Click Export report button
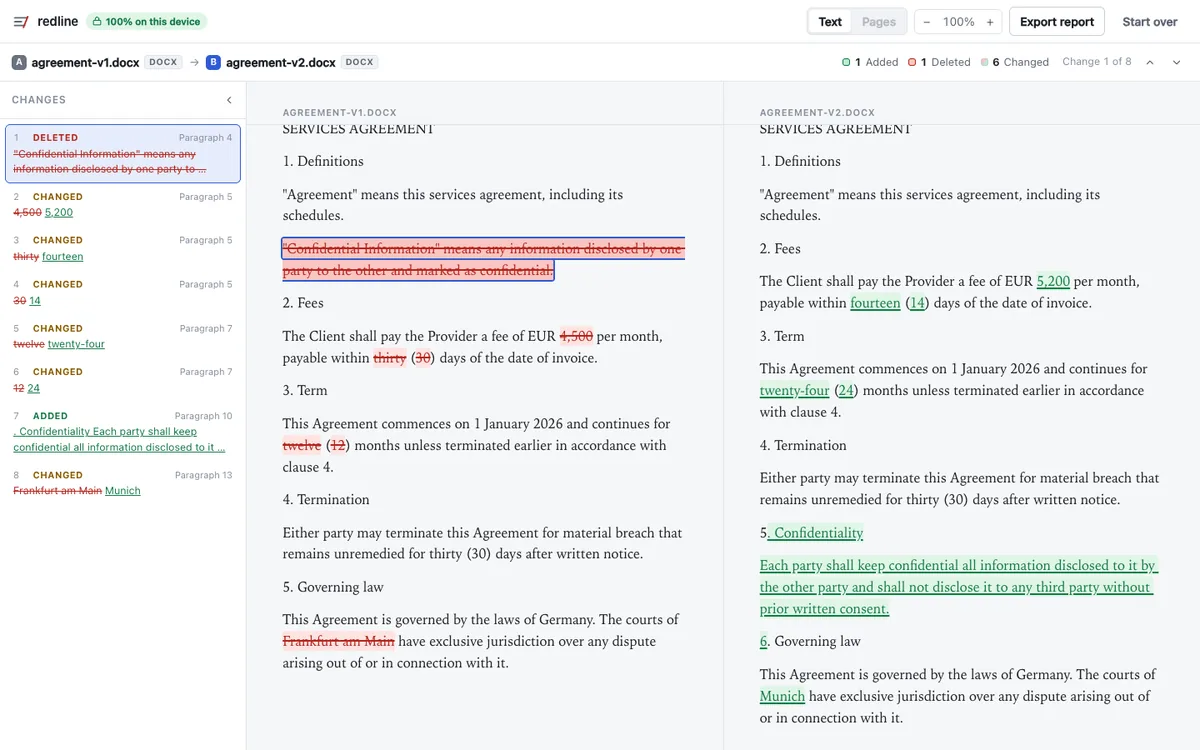 [1057, 21]
